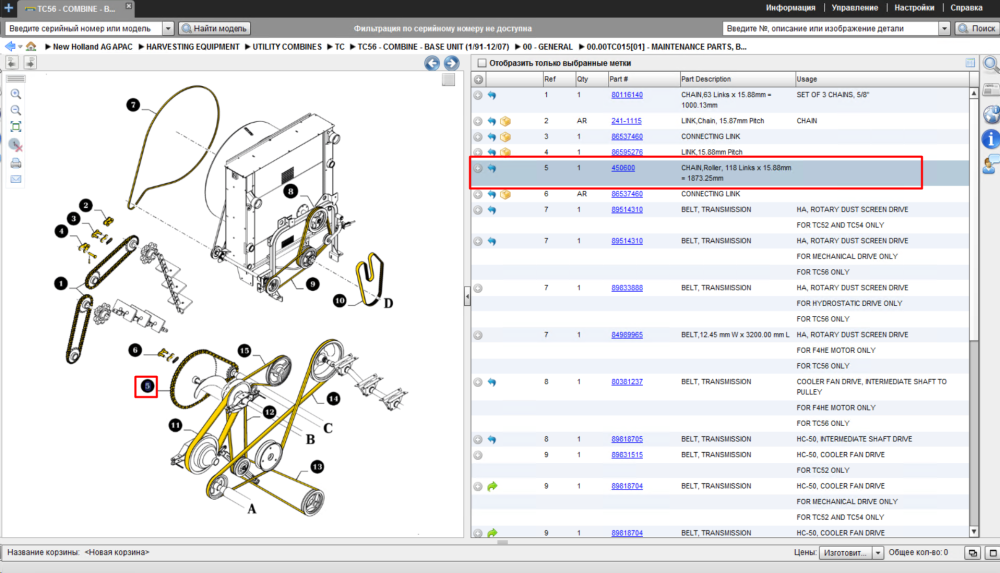
Task: Fit the diagram to the window
Action: [x=16, y=127]
